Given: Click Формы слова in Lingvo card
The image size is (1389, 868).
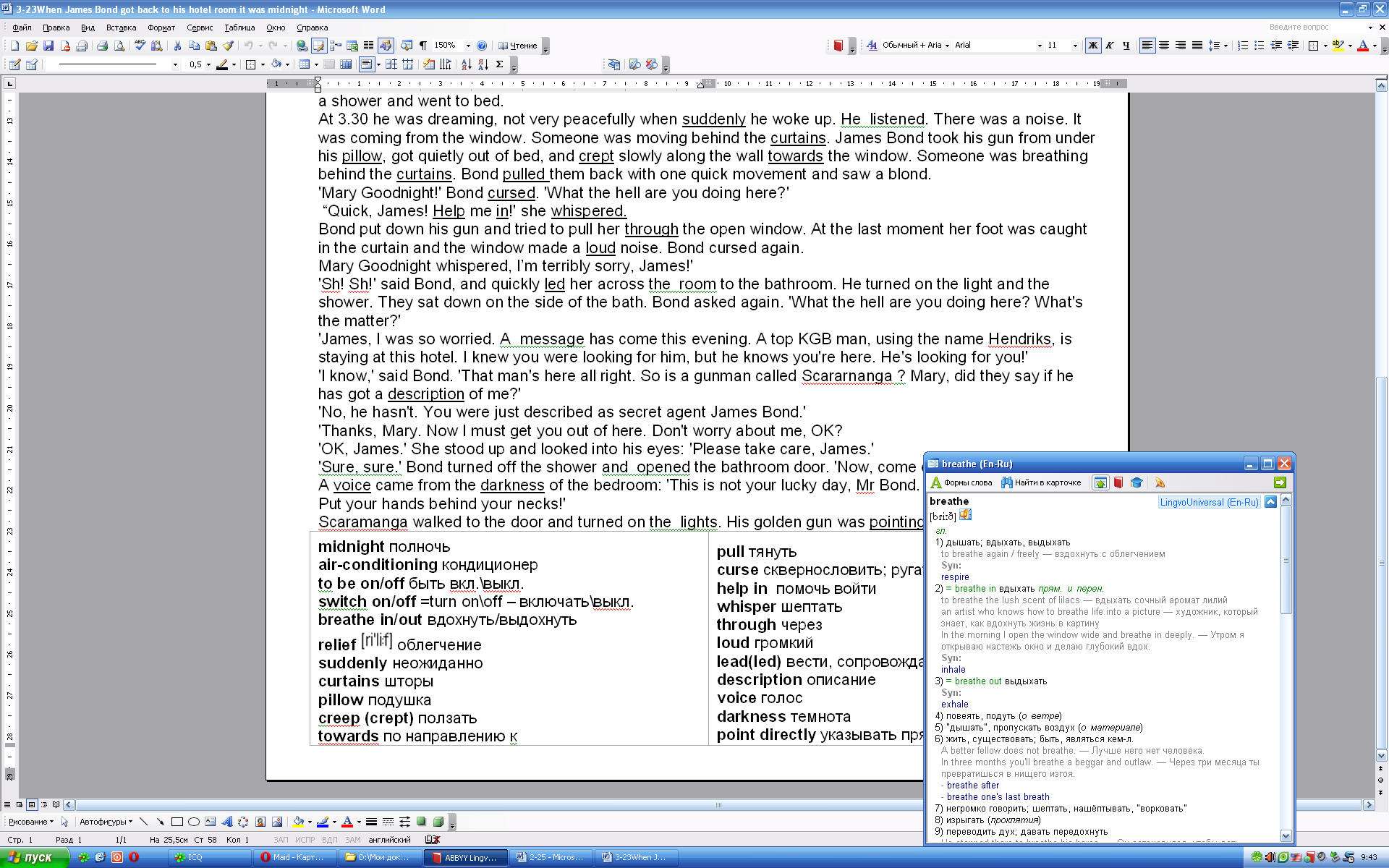Looking at the screenshot, I should click(961, 482).
